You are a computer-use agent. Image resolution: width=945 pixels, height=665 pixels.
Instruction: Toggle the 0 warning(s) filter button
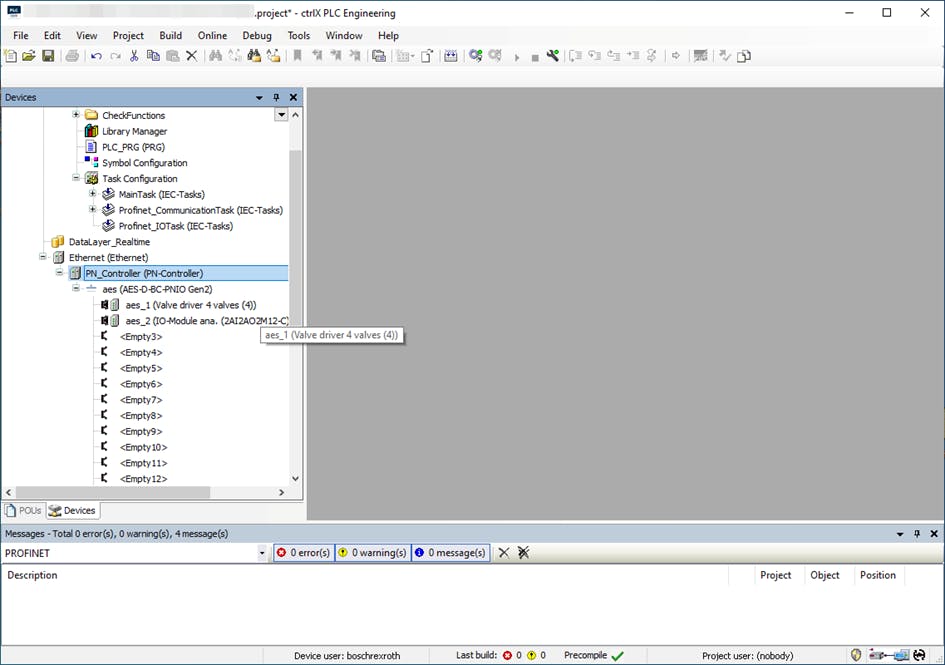click(372, 552)
